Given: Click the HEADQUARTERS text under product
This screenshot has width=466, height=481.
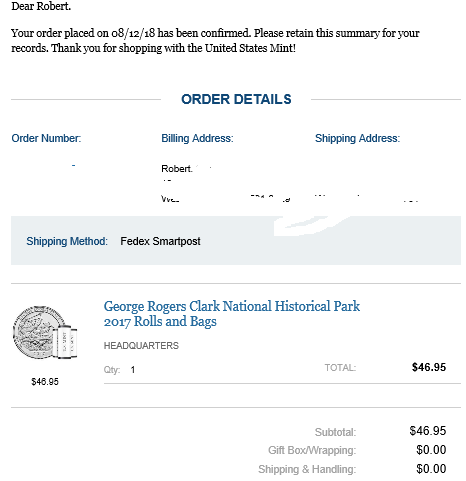Looking at the screenshot, I should pos(141,346).
